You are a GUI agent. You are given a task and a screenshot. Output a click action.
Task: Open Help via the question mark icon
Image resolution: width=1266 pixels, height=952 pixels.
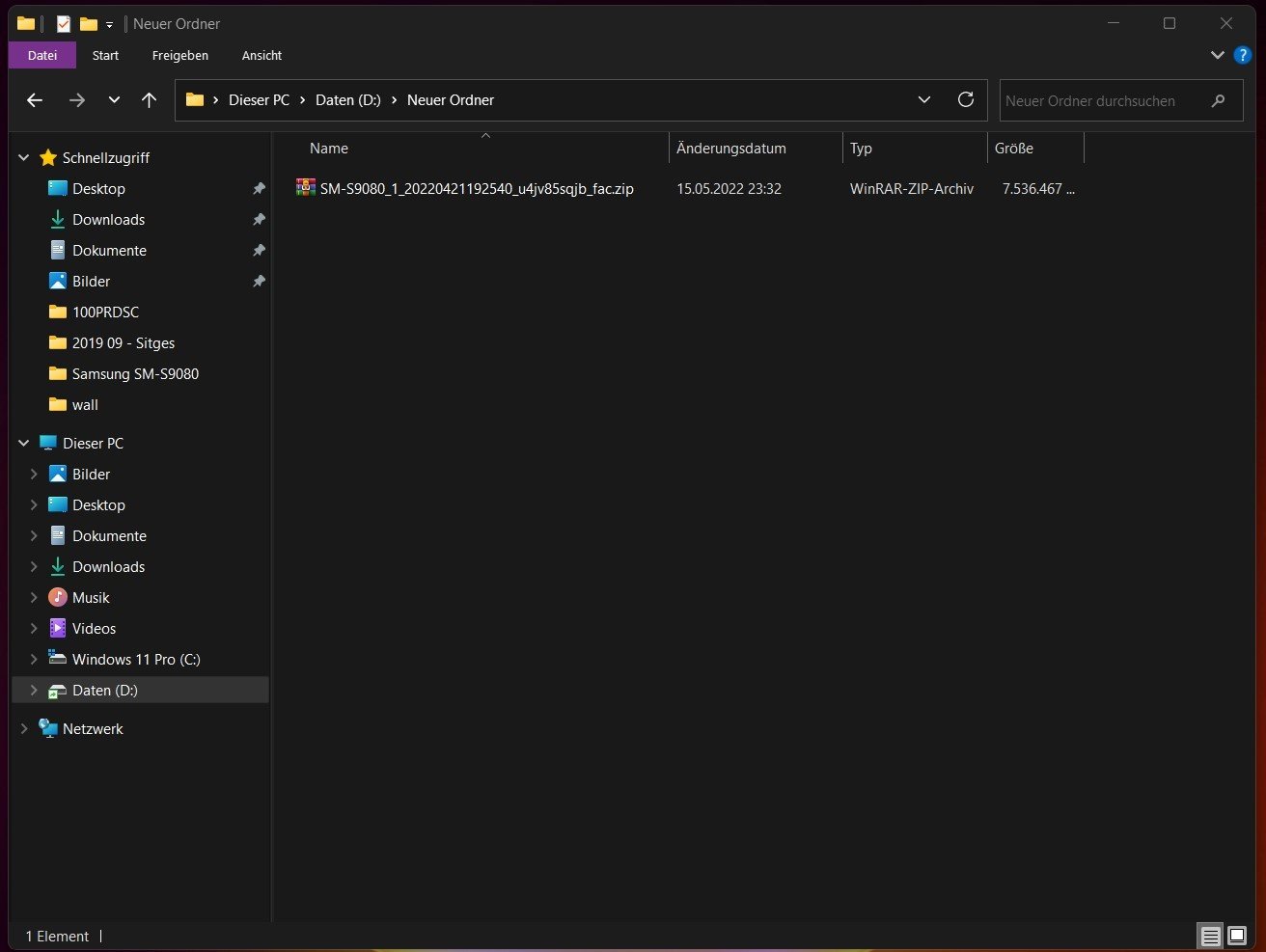coord(1243,55)
